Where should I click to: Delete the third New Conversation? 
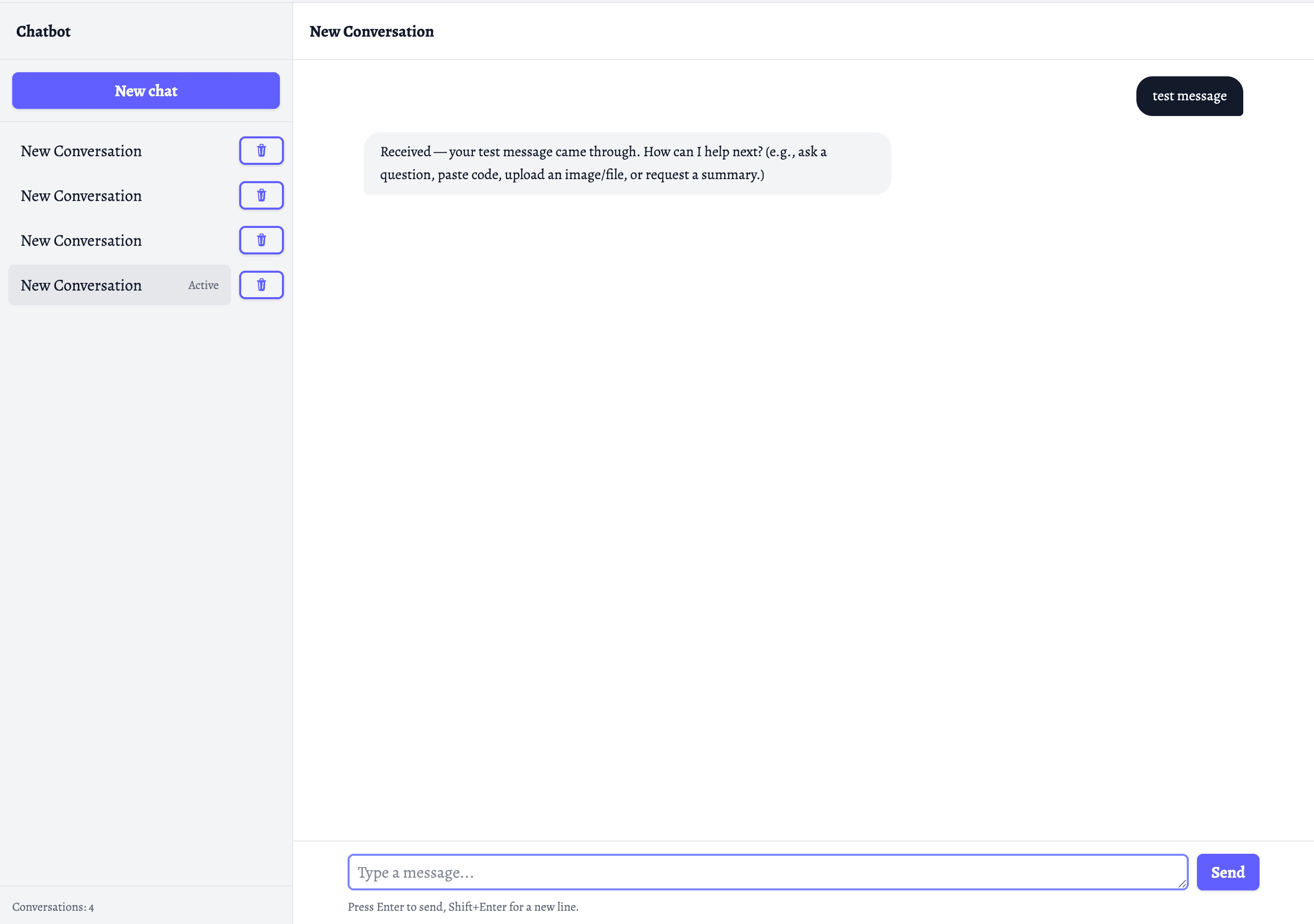(x=261, y=240)
